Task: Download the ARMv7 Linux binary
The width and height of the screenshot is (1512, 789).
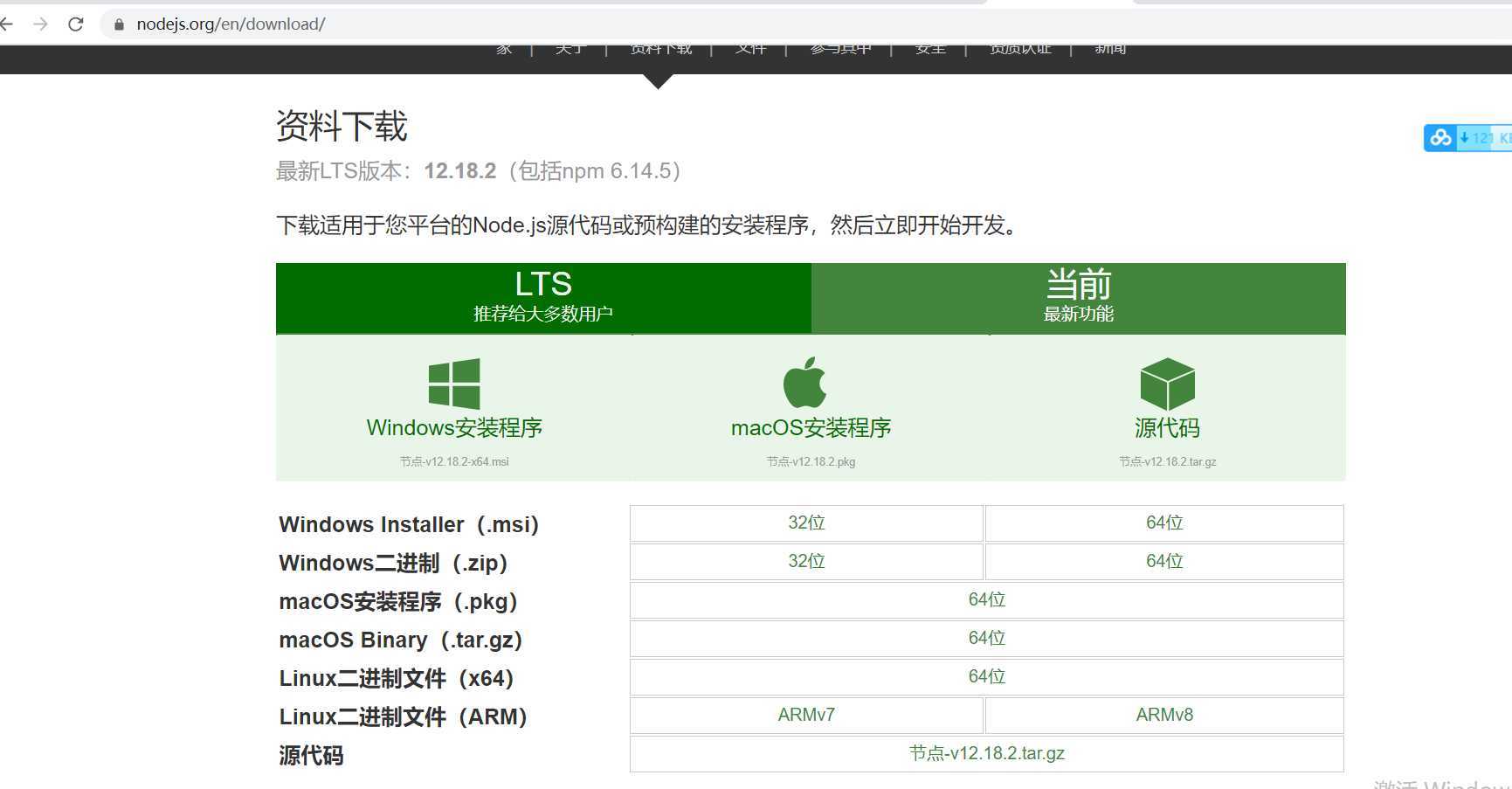Action: click(806, 715)
